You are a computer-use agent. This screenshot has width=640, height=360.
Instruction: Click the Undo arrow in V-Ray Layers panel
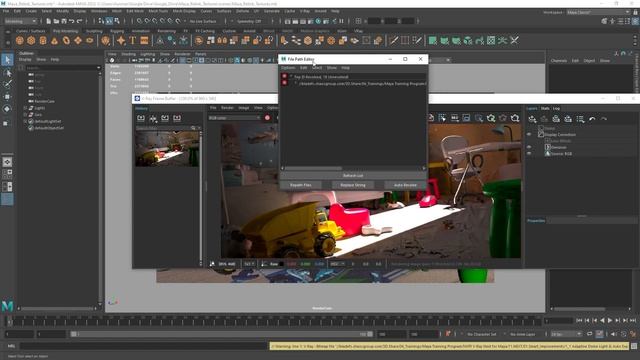click(592, 119)
